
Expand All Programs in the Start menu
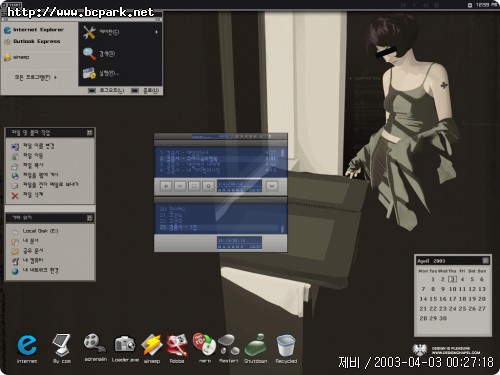(x=35, y=77)
